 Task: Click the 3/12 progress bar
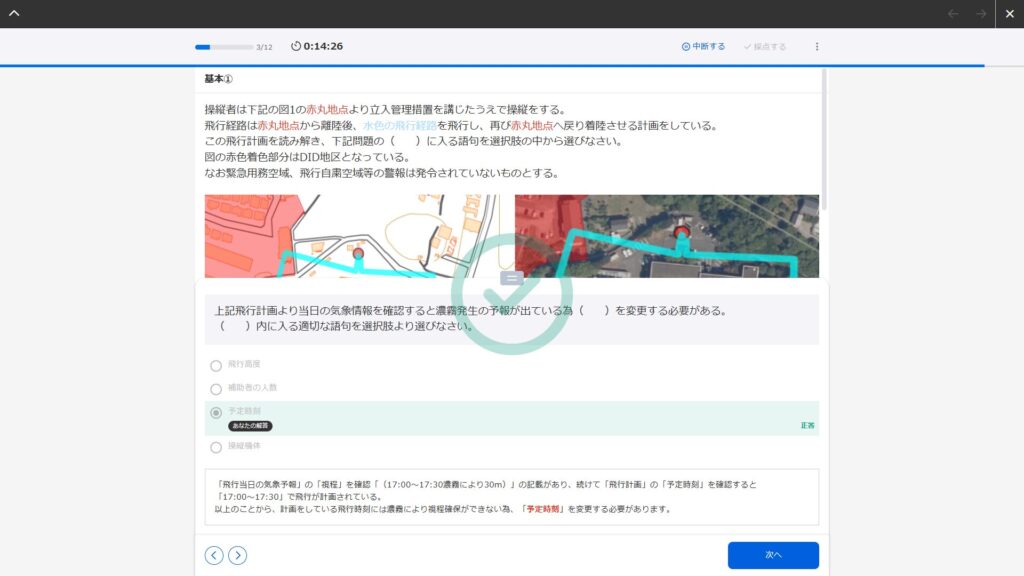click(224, 46)
